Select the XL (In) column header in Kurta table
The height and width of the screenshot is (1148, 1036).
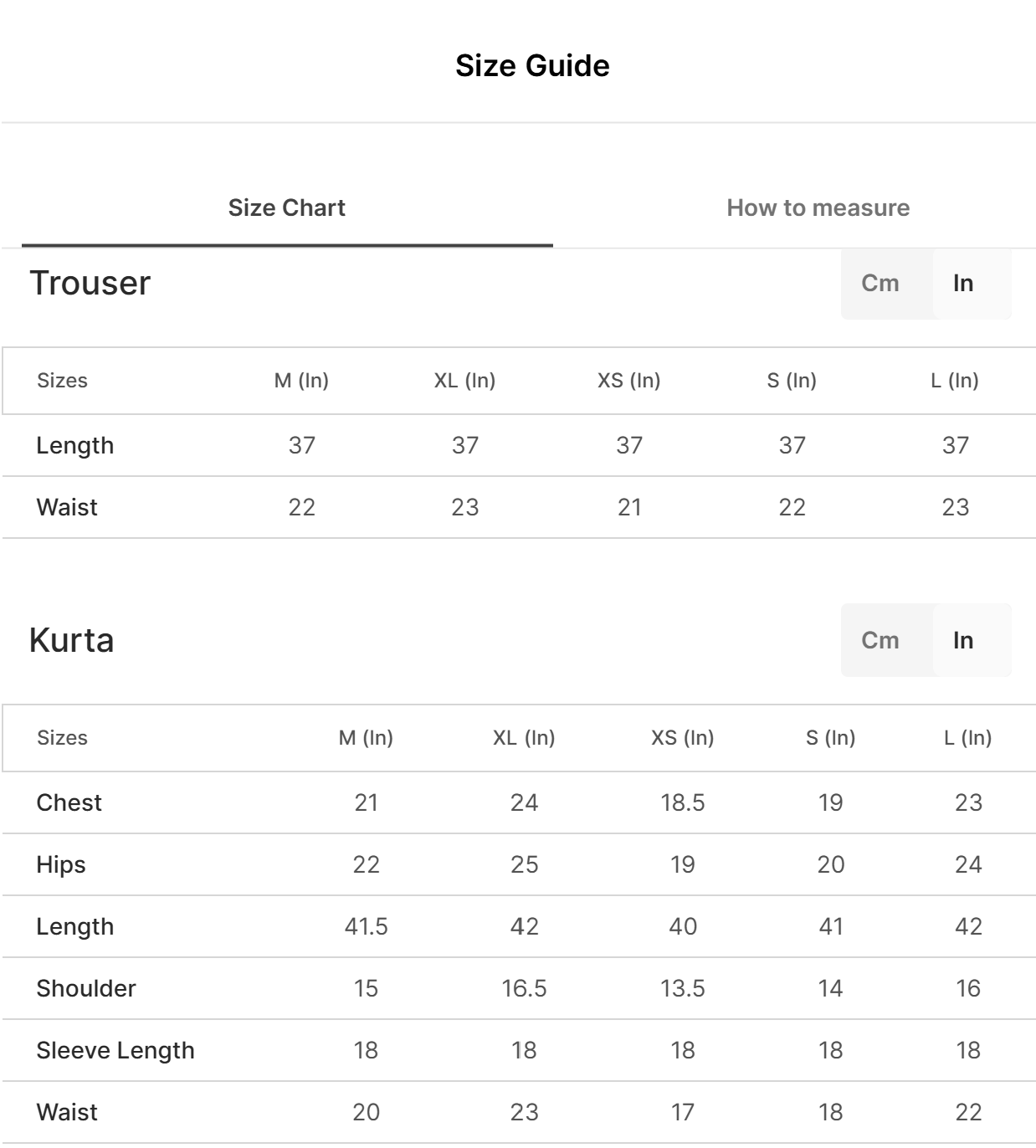524,738
